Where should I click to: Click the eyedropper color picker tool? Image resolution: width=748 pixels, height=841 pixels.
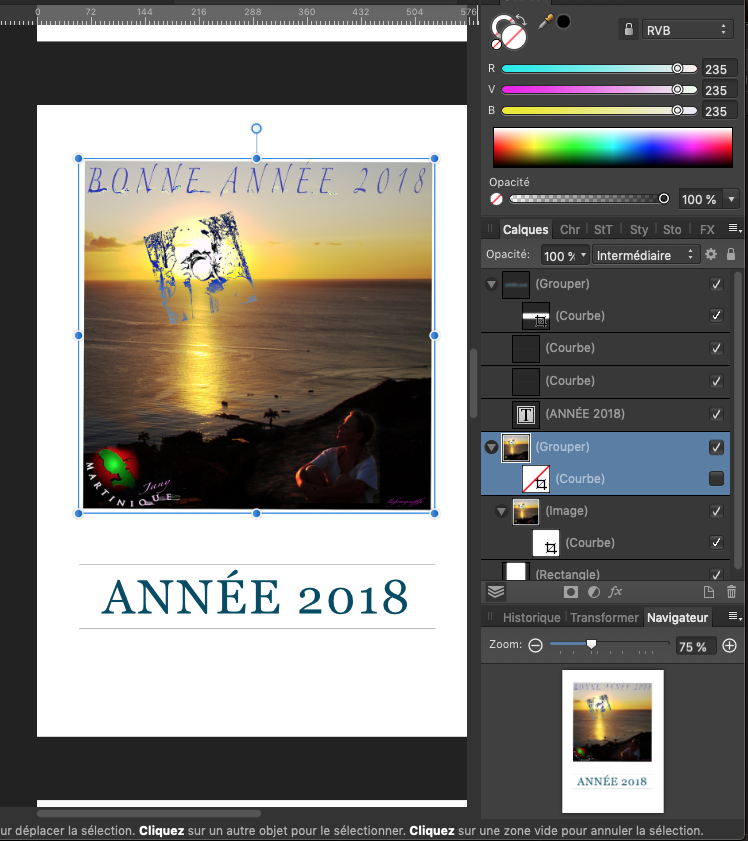pyautogui.click(x=545, y=22)
